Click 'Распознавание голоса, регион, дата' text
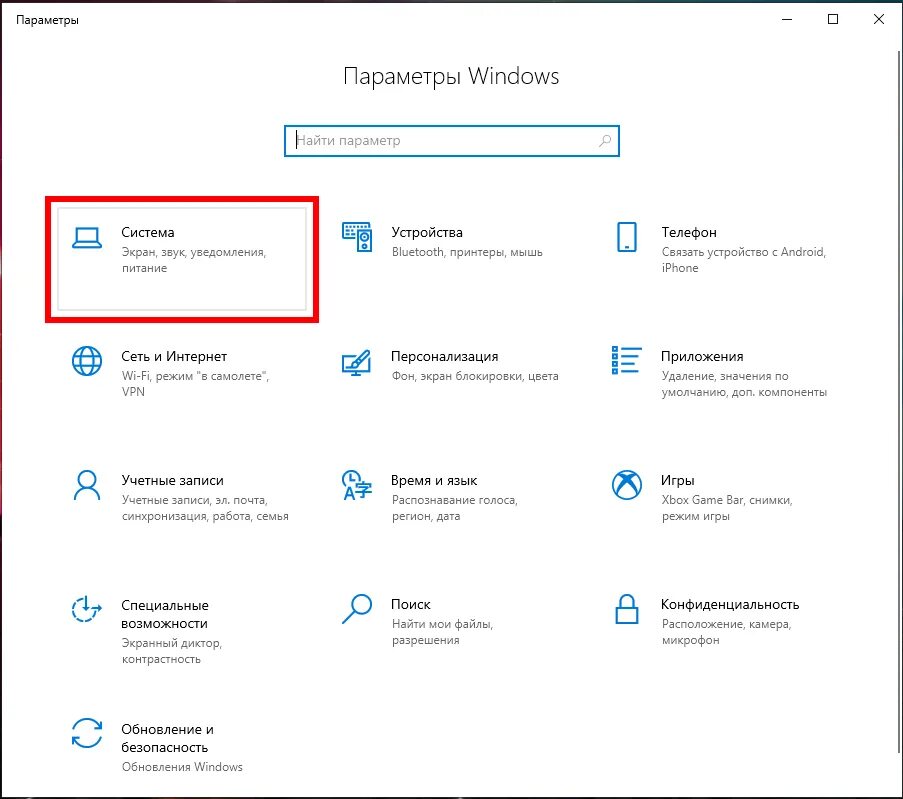This screenshot has width=903, height=799. pos(455,508)
